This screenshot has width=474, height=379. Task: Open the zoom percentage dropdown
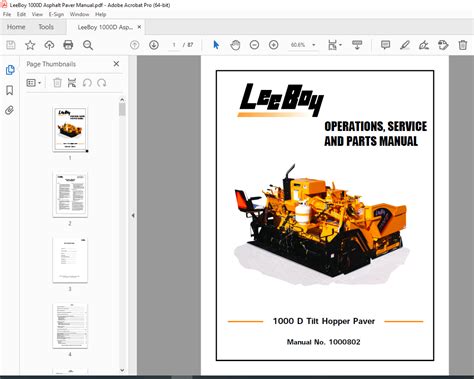314,45
